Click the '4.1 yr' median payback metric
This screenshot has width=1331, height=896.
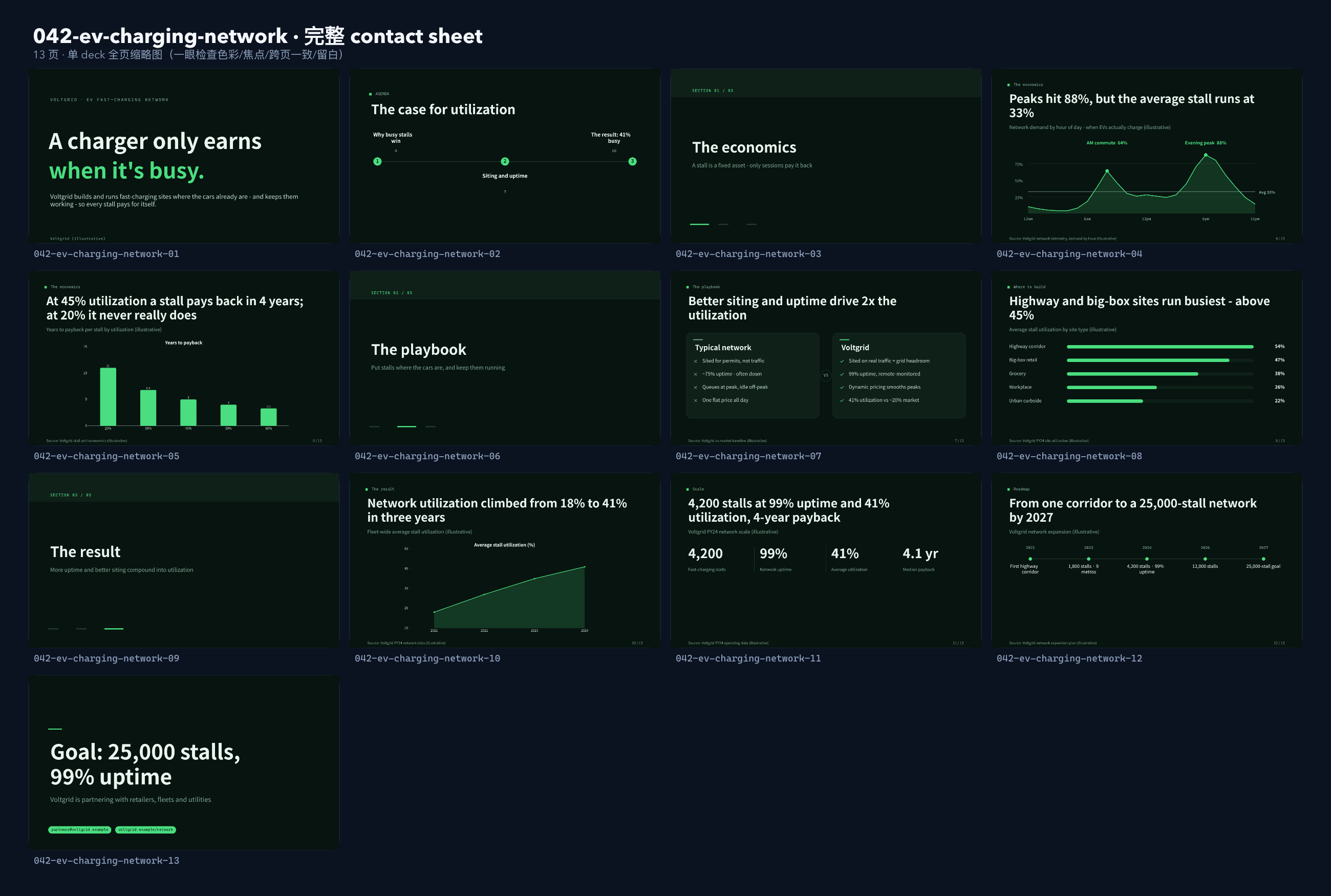[920, 553]
